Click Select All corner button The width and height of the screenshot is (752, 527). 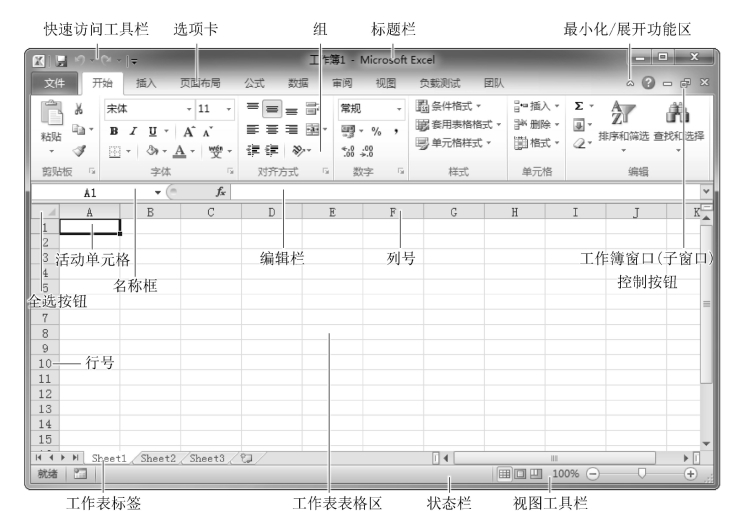[45, 211]
